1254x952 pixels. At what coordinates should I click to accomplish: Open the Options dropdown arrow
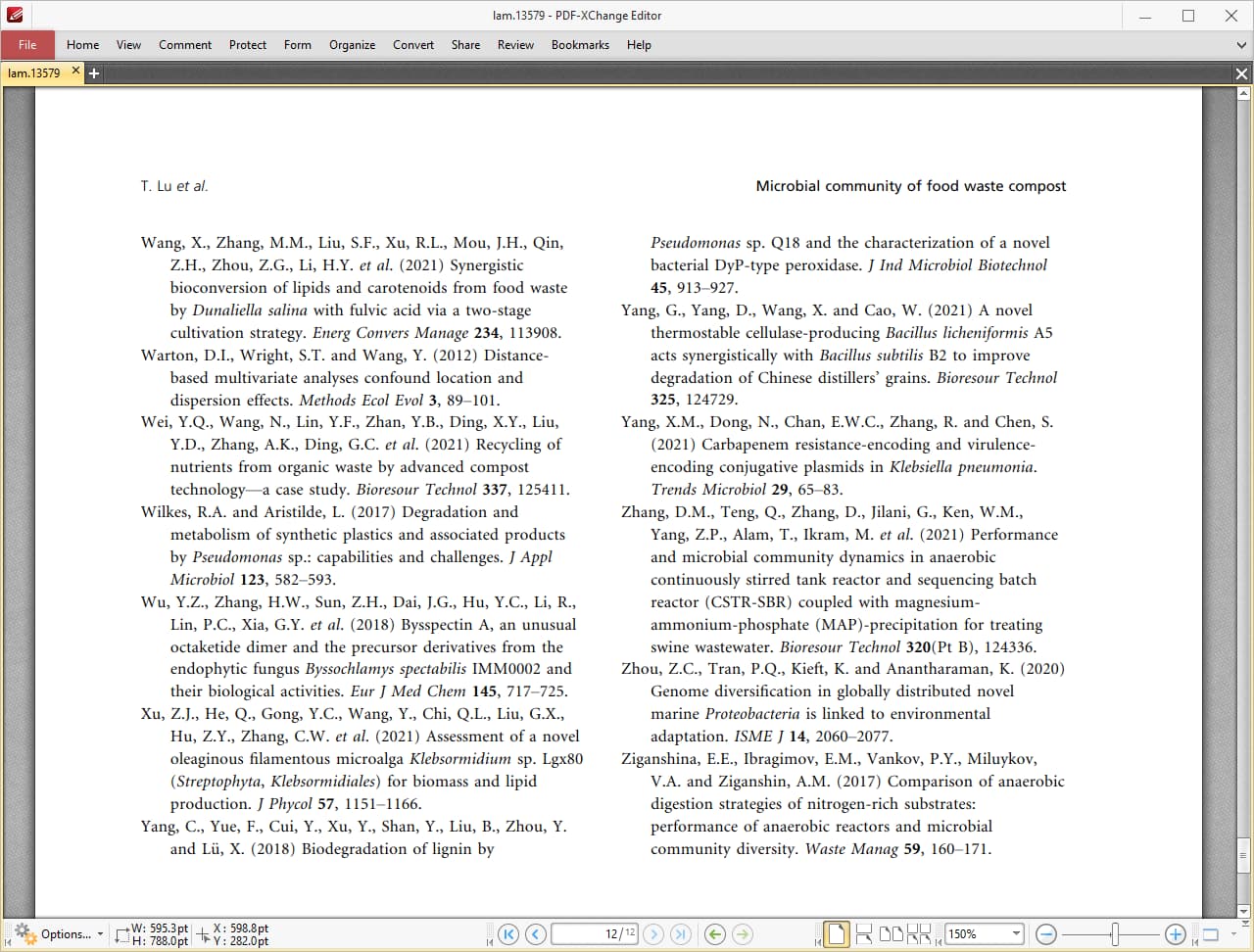(100, 934)
